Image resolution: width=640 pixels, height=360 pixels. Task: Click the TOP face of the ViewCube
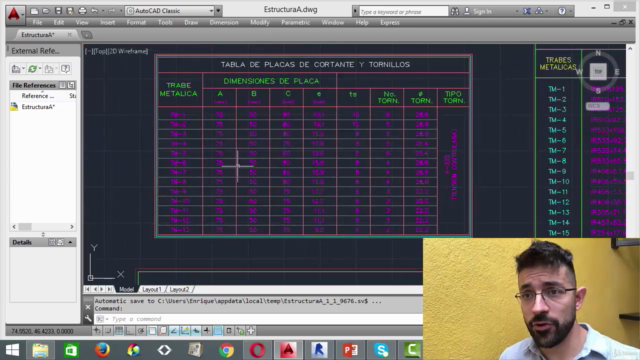pos(598,72)
